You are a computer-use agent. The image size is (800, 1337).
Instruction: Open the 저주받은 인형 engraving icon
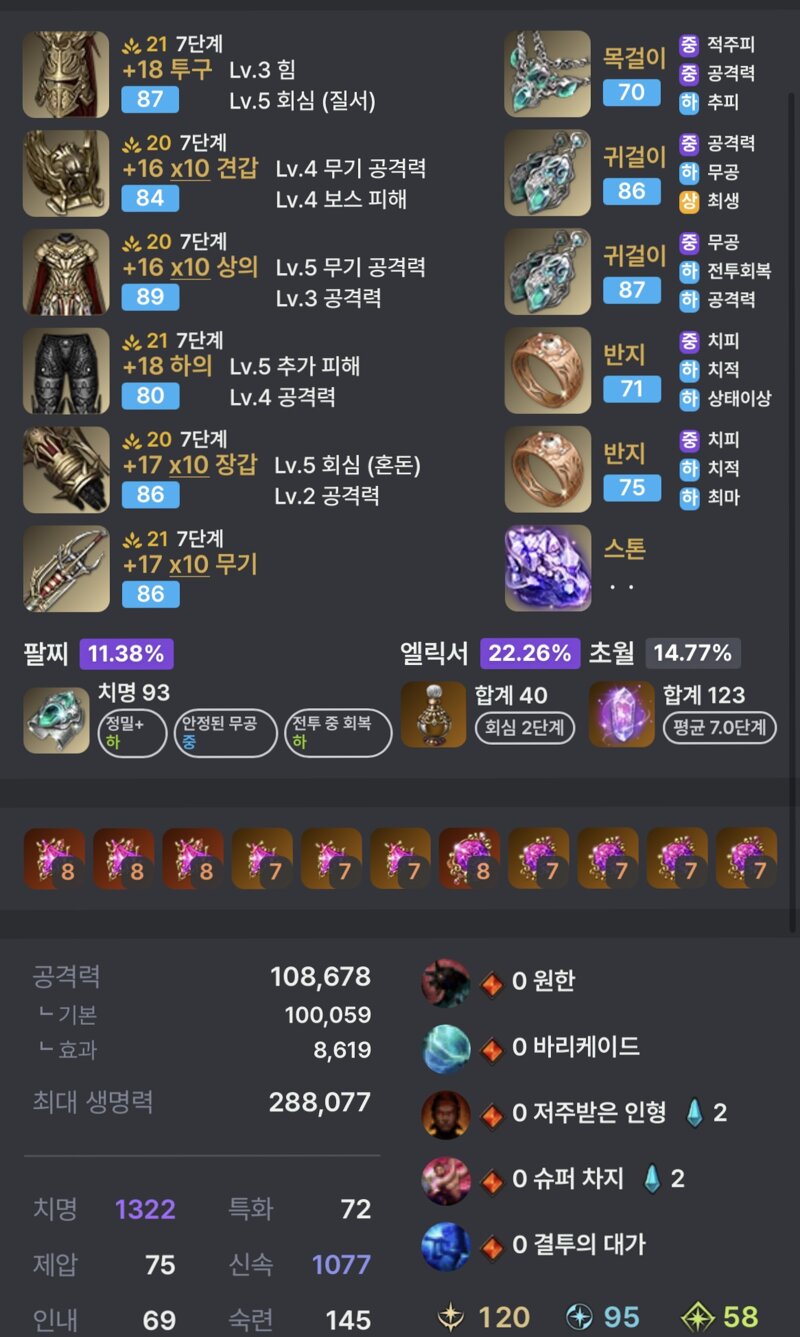[x=446, y=1114]
